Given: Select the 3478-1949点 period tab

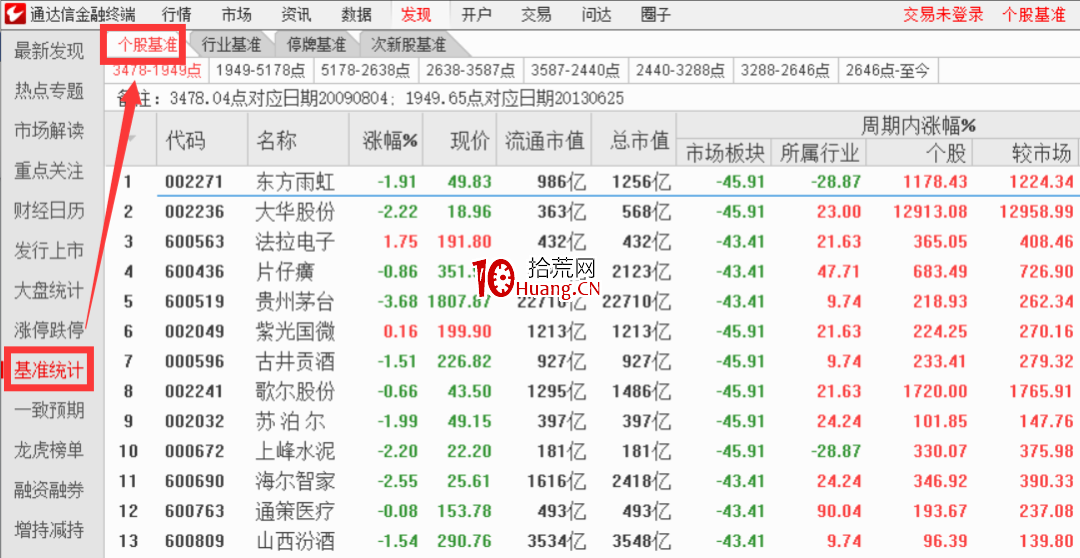Looking at the screenshot, I should 157,70.
